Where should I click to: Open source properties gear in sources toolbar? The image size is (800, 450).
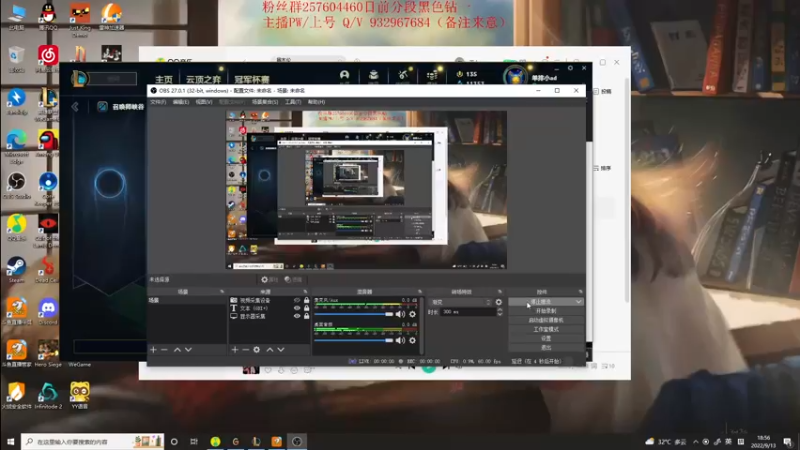[x=257, y=349]
